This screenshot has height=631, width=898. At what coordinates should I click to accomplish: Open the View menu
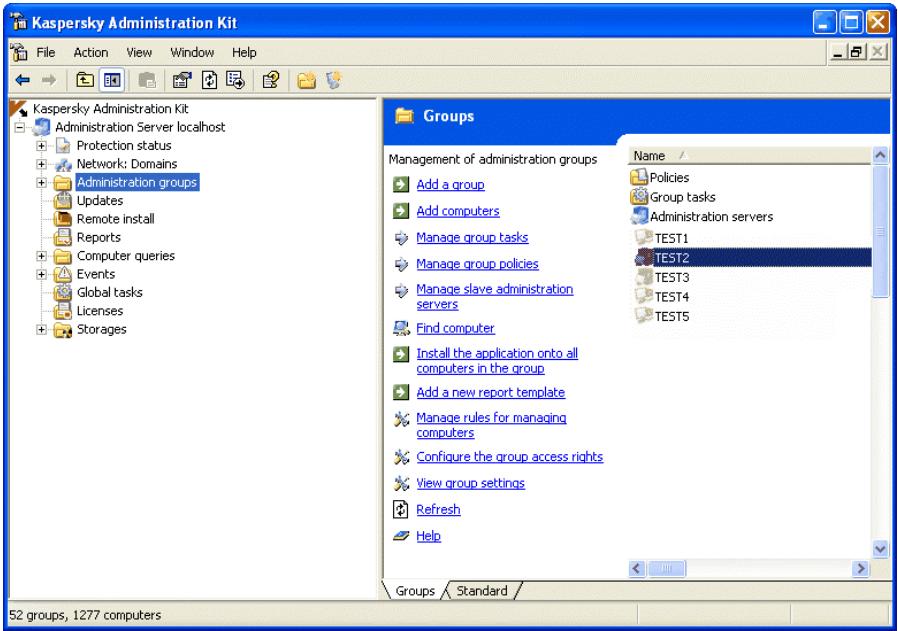pos(139,52)
